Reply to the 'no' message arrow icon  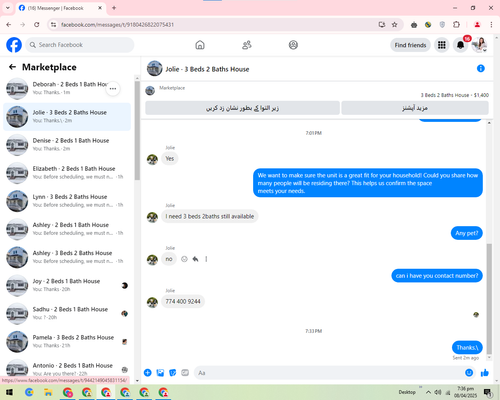(x=195, y=259)
